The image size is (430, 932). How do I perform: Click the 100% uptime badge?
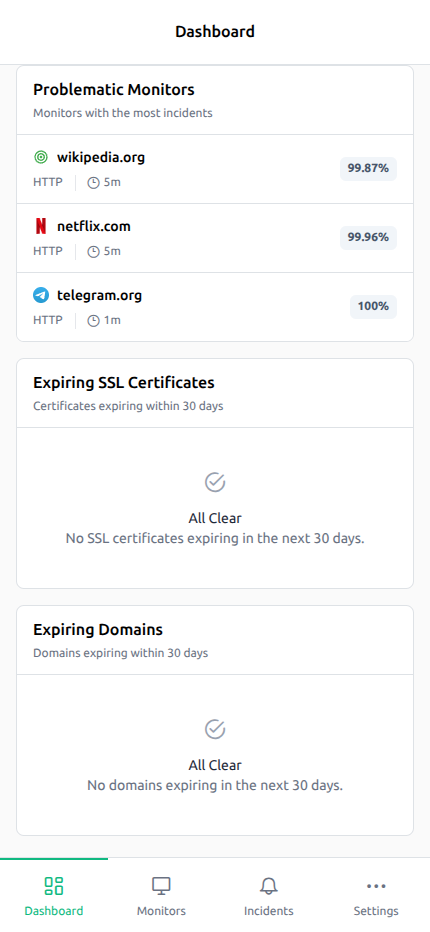(373, 307)
